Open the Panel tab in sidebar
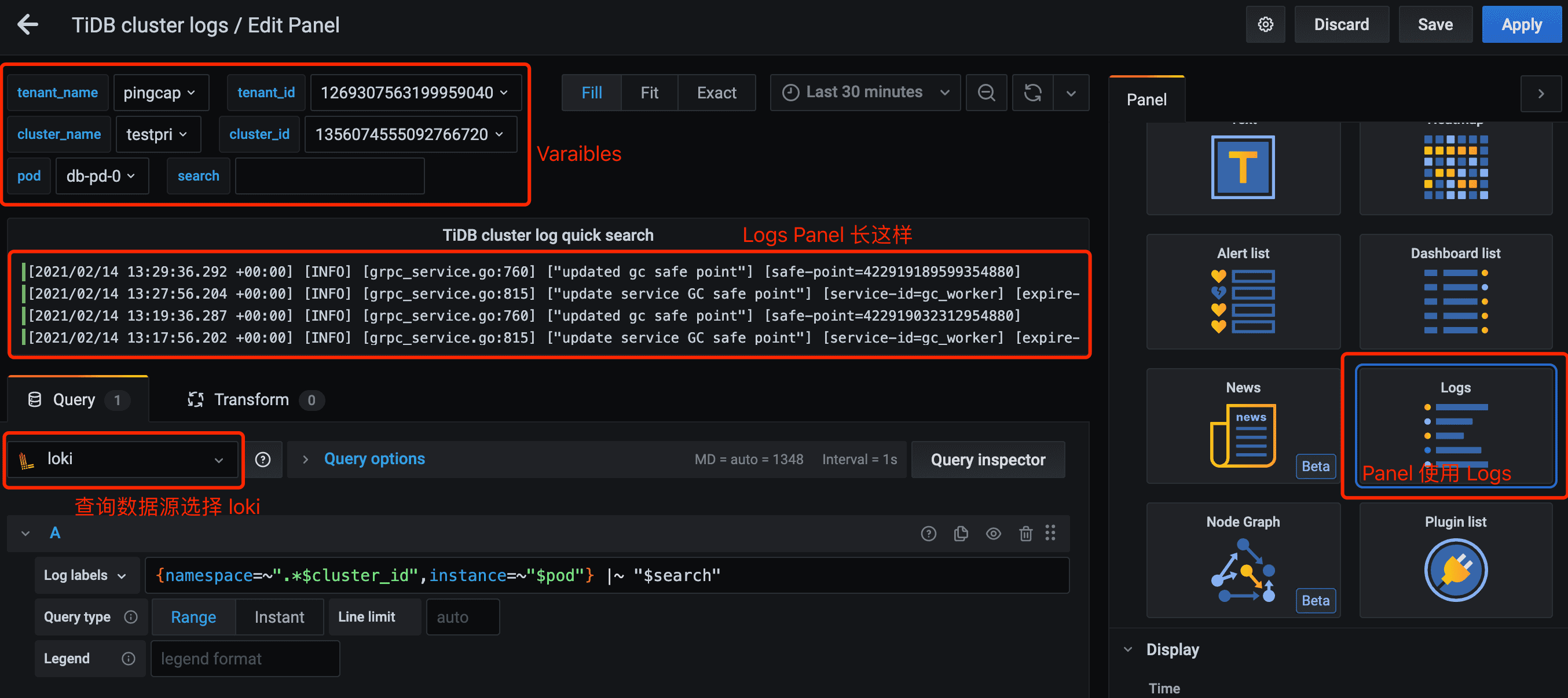Viewport: 1568px width, 698px height. (1147, 99)
